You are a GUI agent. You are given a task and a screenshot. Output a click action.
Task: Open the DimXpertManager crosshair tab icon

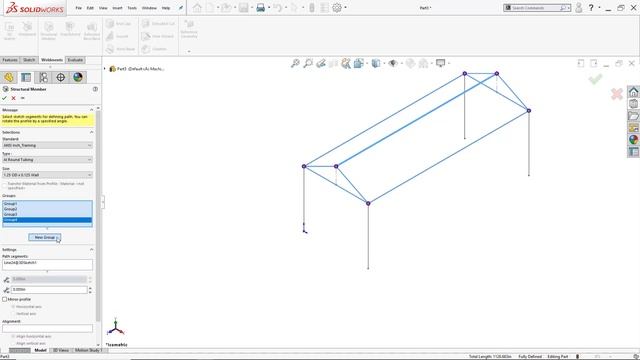click(x=60, y=77)
